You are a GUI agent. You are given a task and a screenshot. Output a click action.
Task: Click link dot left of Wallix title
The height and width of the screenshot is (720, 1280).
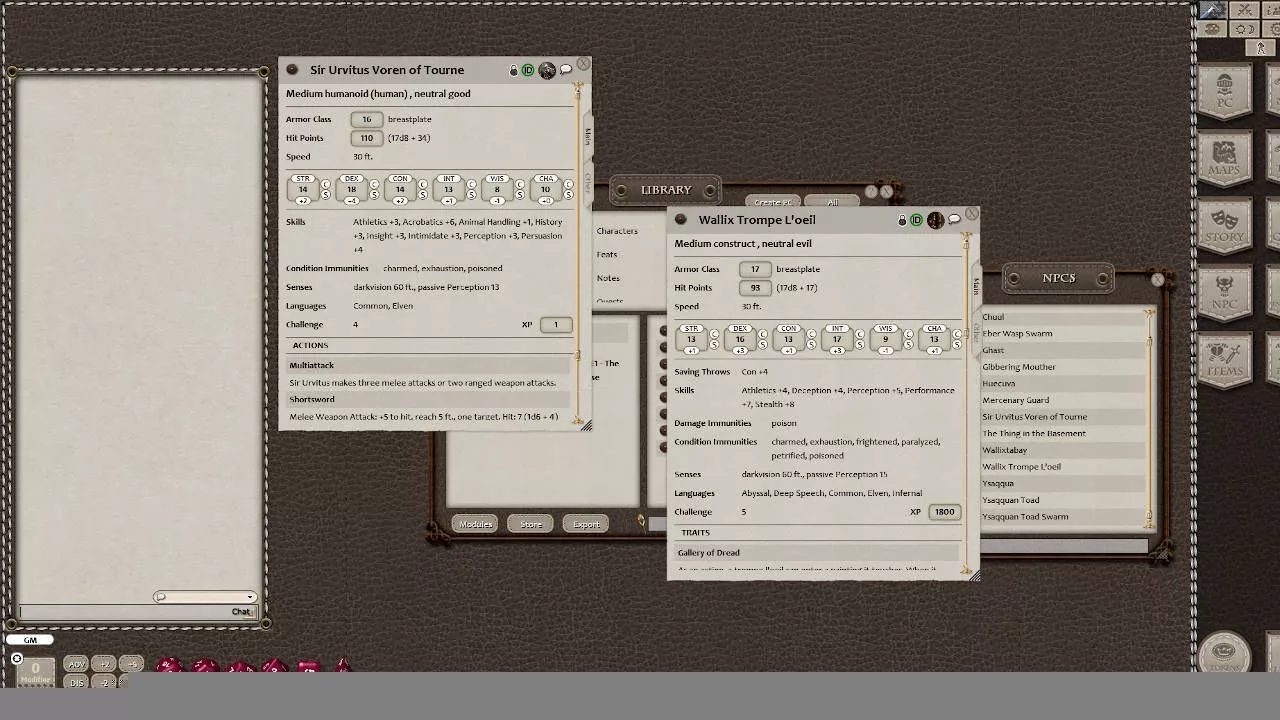pos(681,220)
